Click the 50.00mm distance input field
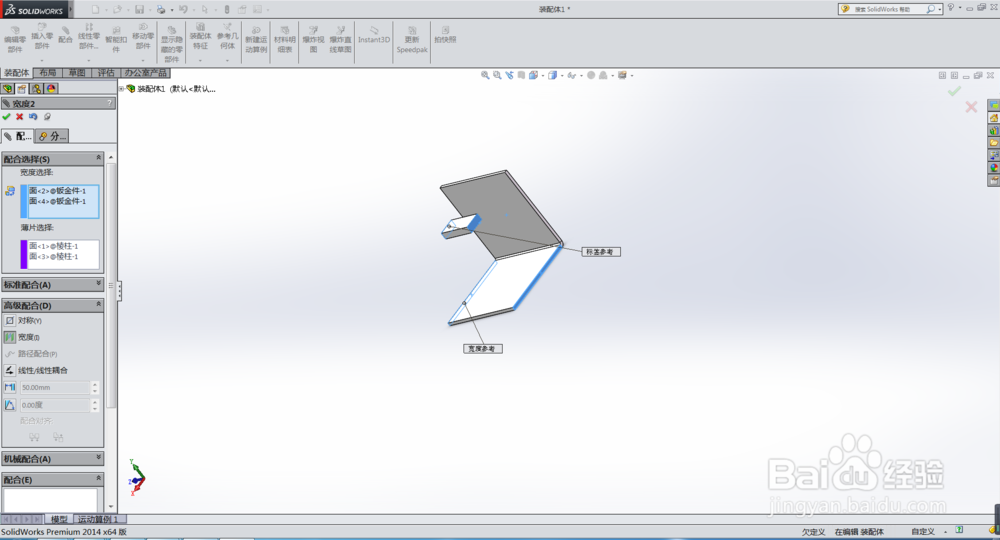Image resolution: width=1000 pixels, height=540 pixels. click(55, 388)
